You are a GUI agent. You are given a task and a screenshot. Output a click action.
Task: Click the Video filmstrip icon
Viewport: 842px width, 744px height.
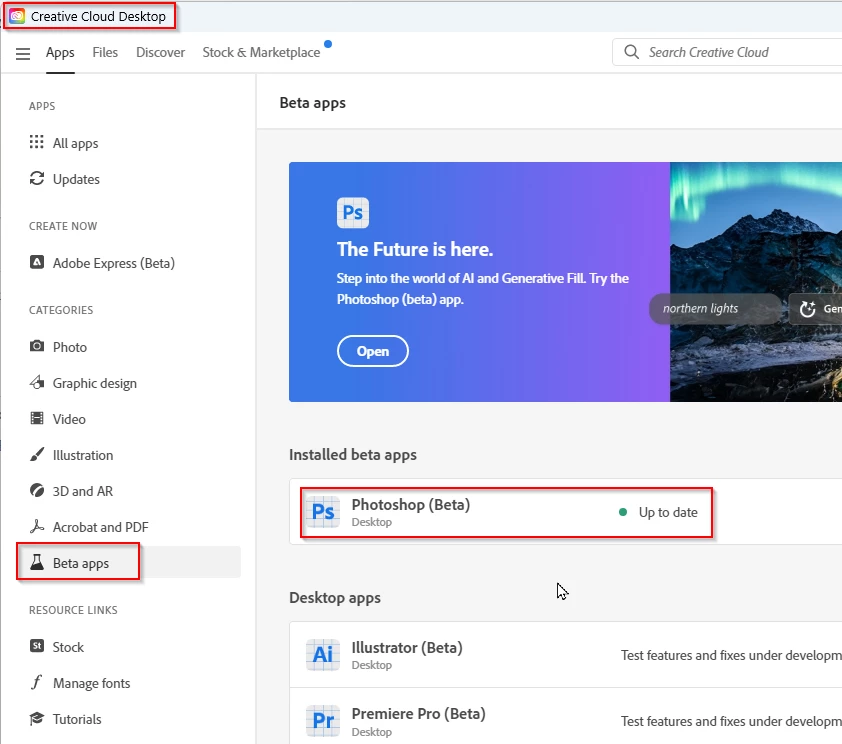point(37,418)
